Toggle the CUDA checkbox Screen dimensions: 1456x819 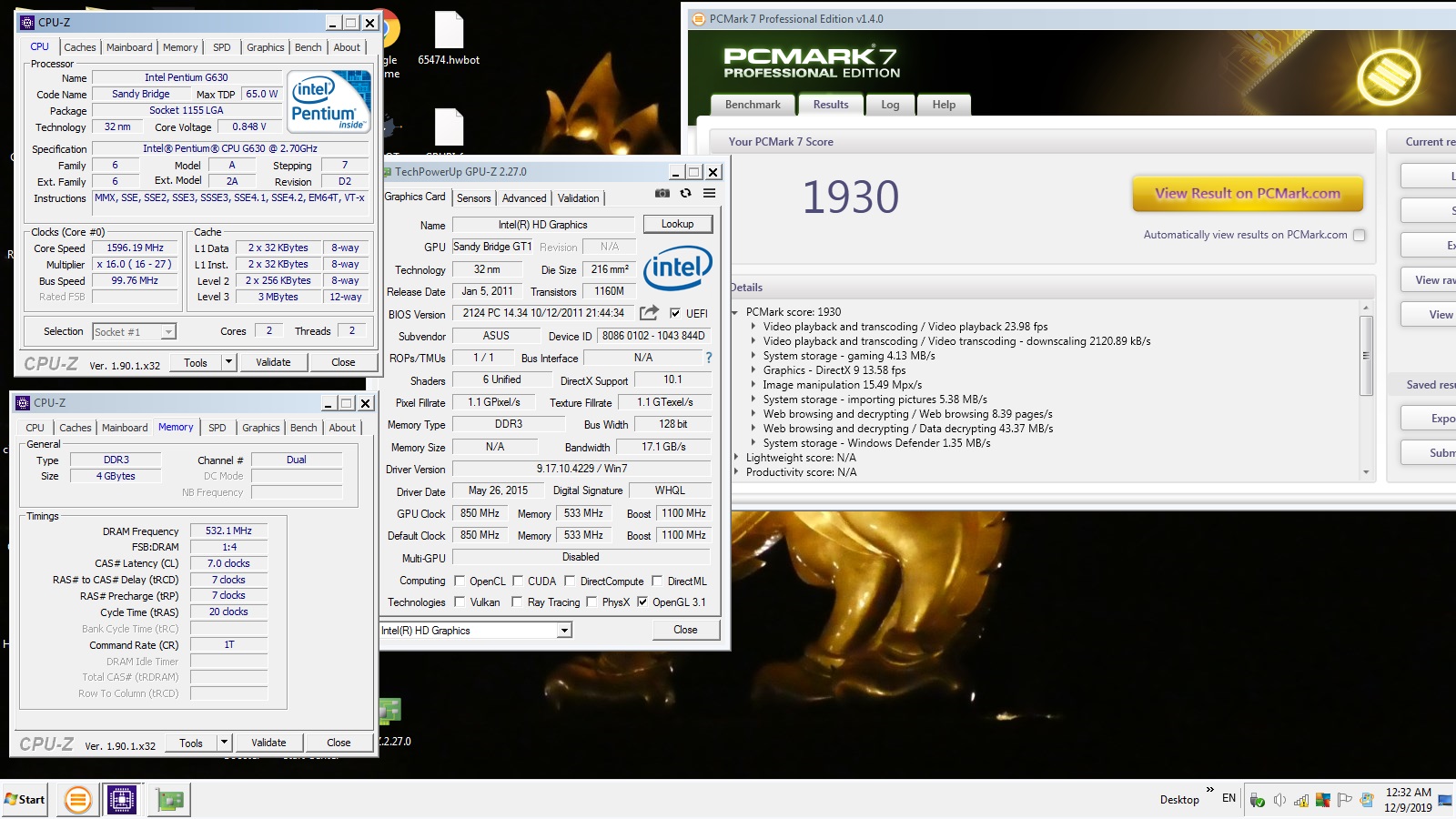(518, 581)
